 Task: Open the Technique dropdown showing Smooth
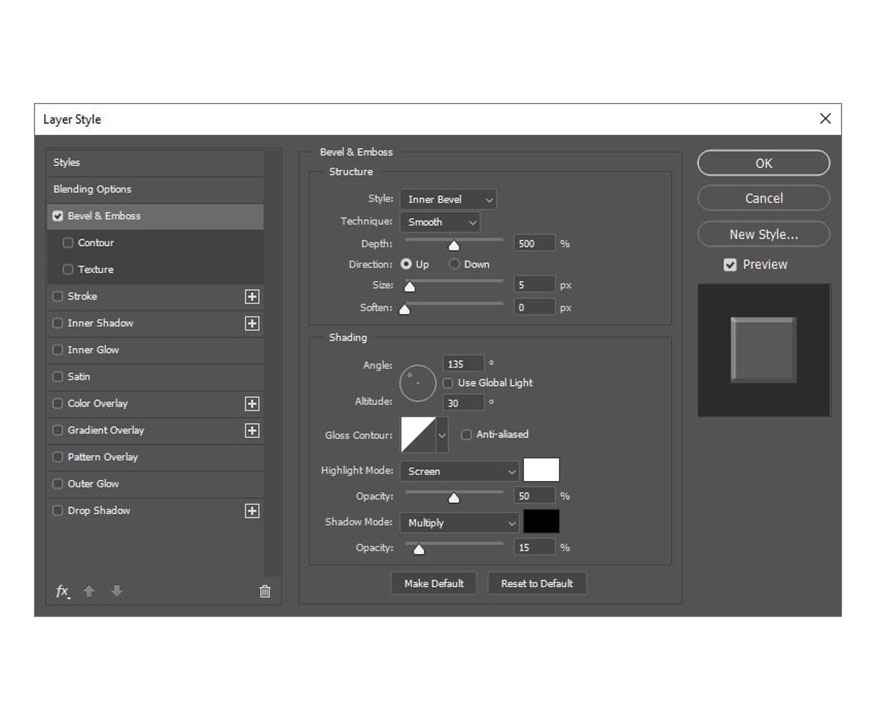coord(440,222)
